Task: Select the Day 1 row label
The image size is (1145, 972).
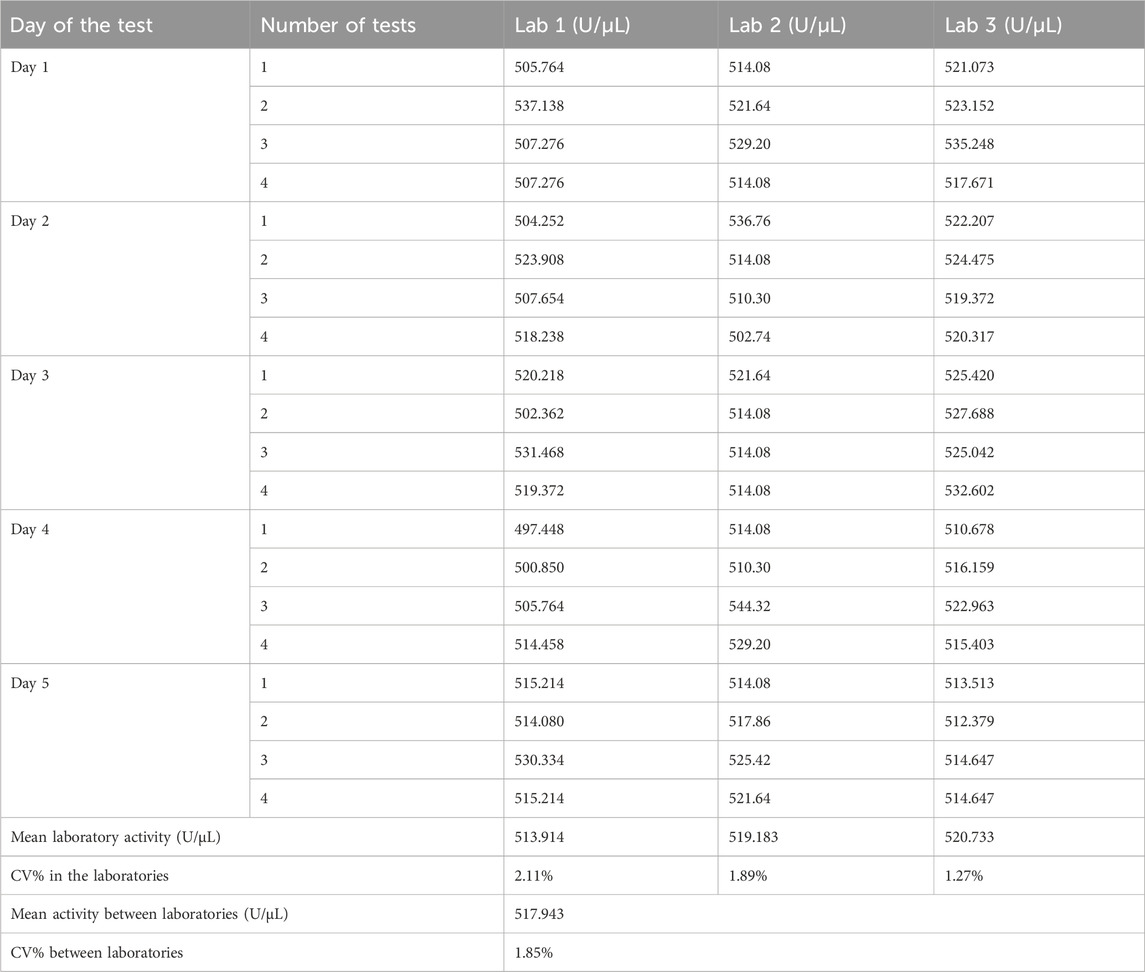Action: (x=32, y=67)
